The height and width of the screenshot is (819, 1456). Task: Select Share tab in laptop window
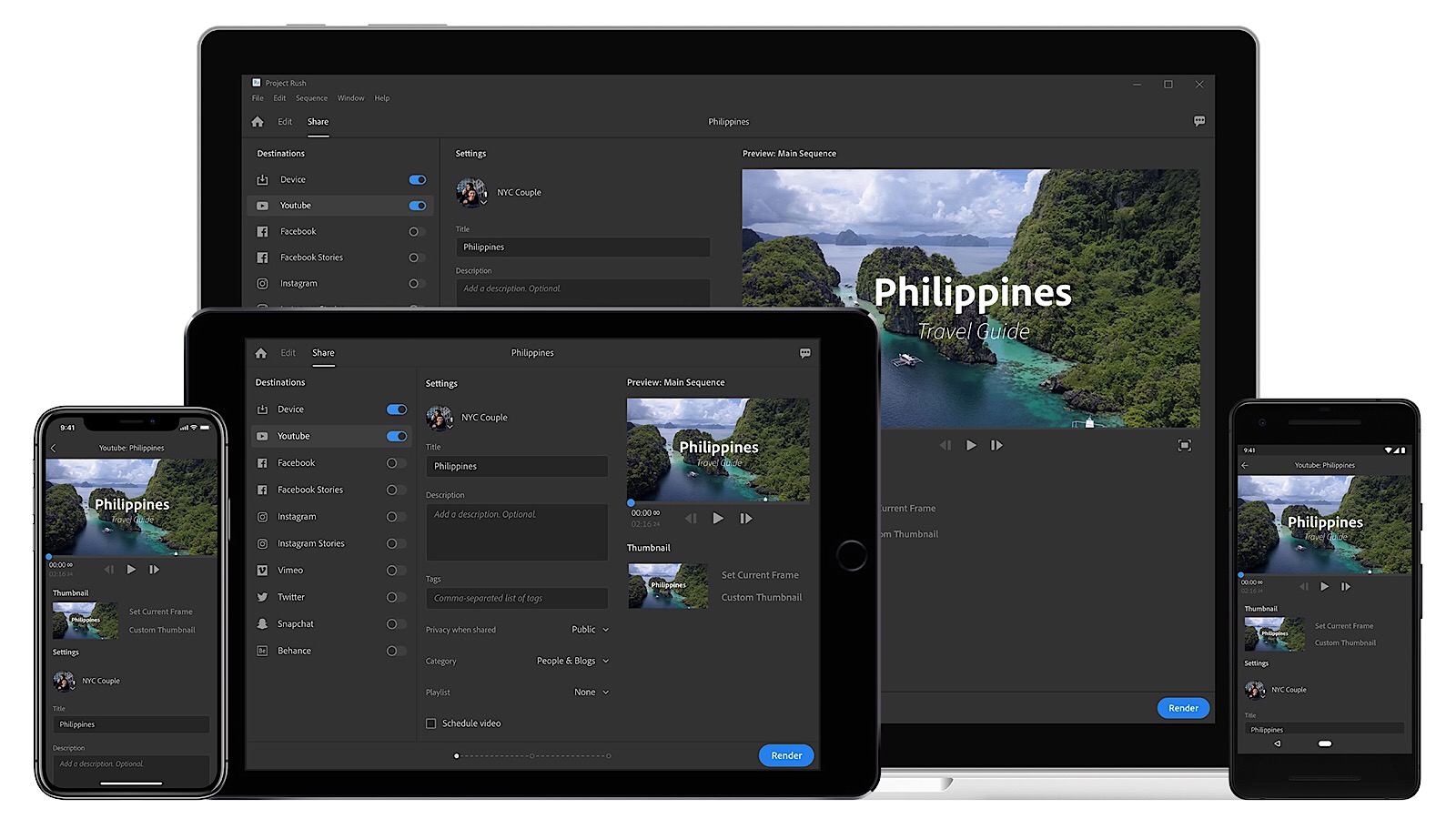click(318, 122)
